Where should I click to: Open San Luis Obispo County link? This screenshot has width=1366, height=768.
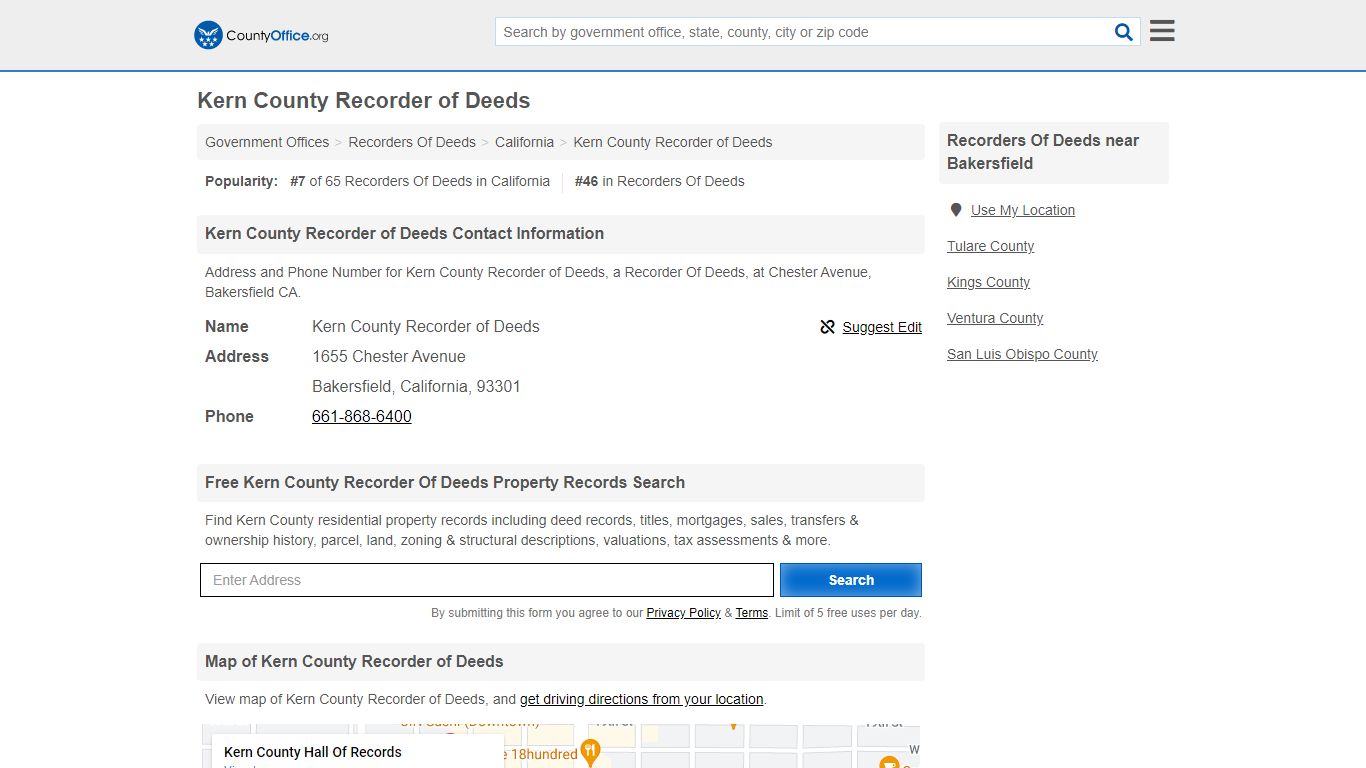tap(1022, 354)
